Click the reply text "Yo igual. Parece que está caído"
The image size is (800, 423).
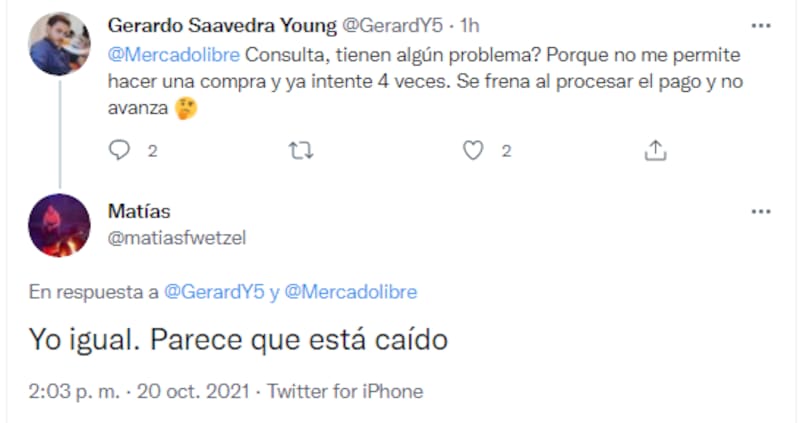(x=238, y=340)
